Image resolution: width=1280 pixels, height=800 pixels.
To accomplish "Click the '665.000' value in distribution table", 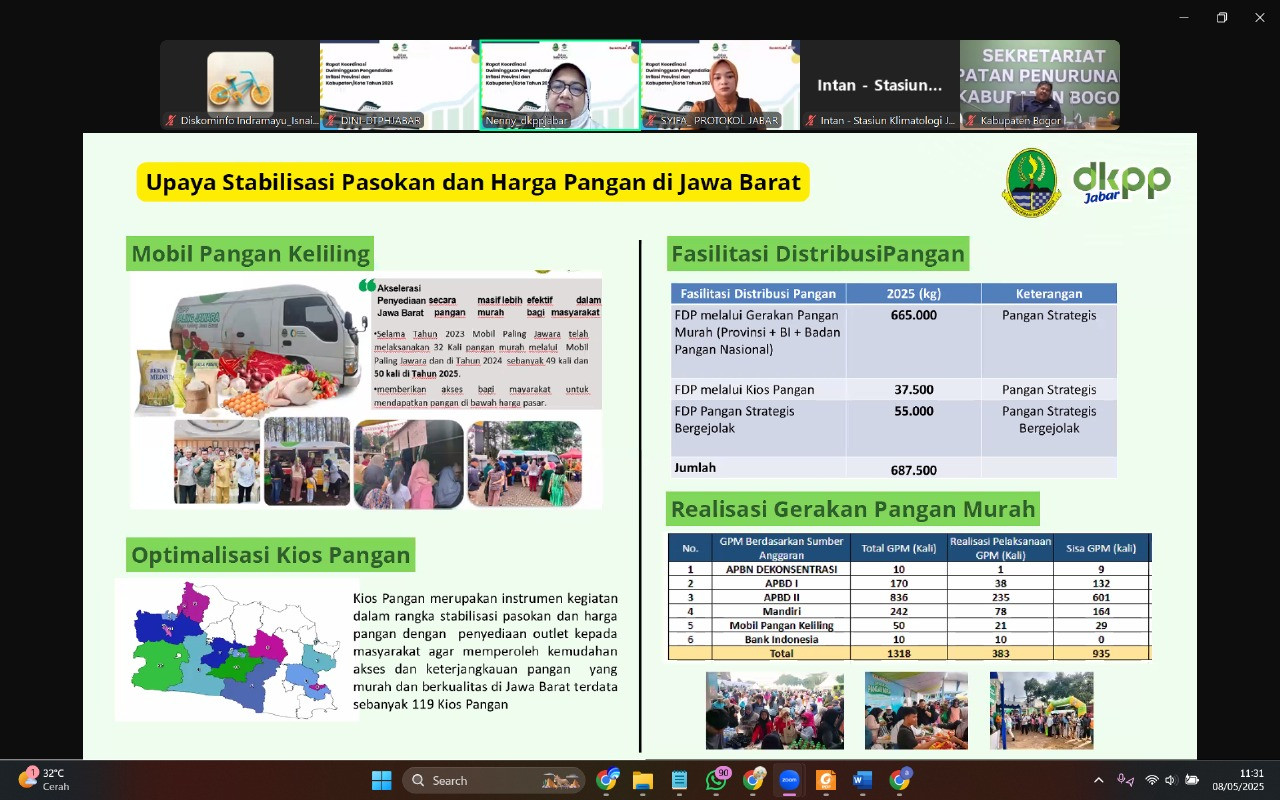I will click(x=913, y=315).
